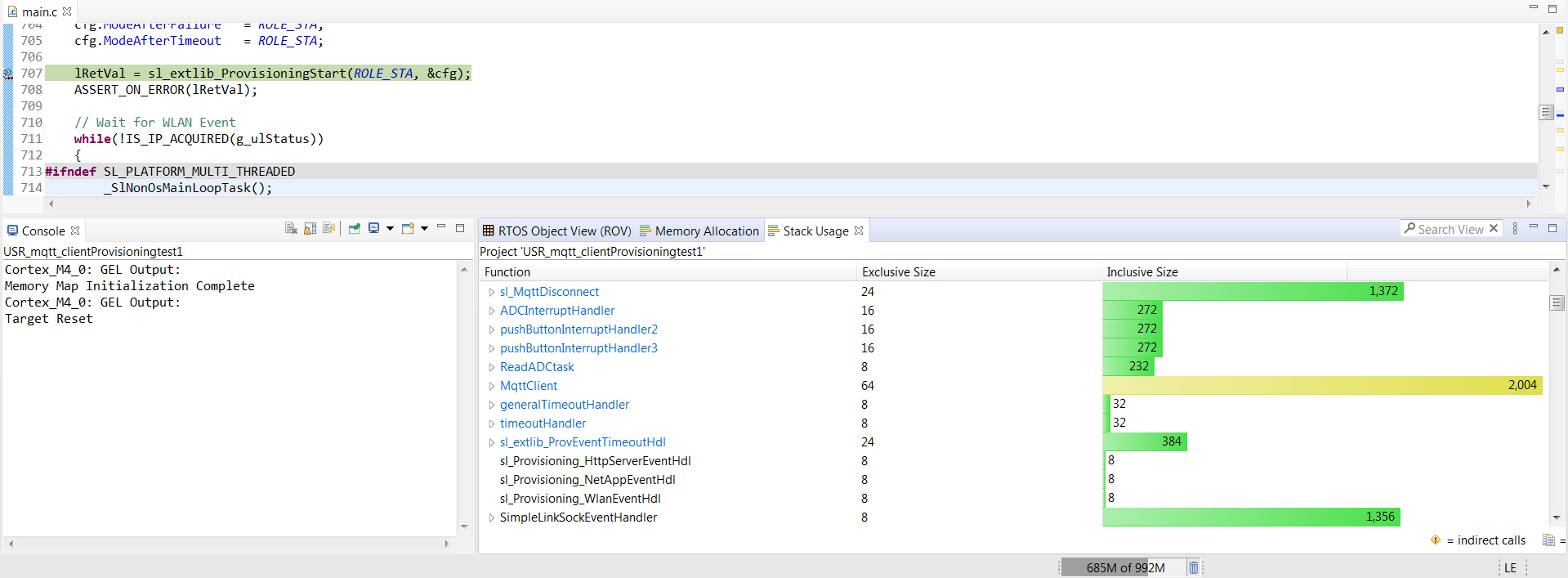Select the Stack Usage tab

coord(815,231)
